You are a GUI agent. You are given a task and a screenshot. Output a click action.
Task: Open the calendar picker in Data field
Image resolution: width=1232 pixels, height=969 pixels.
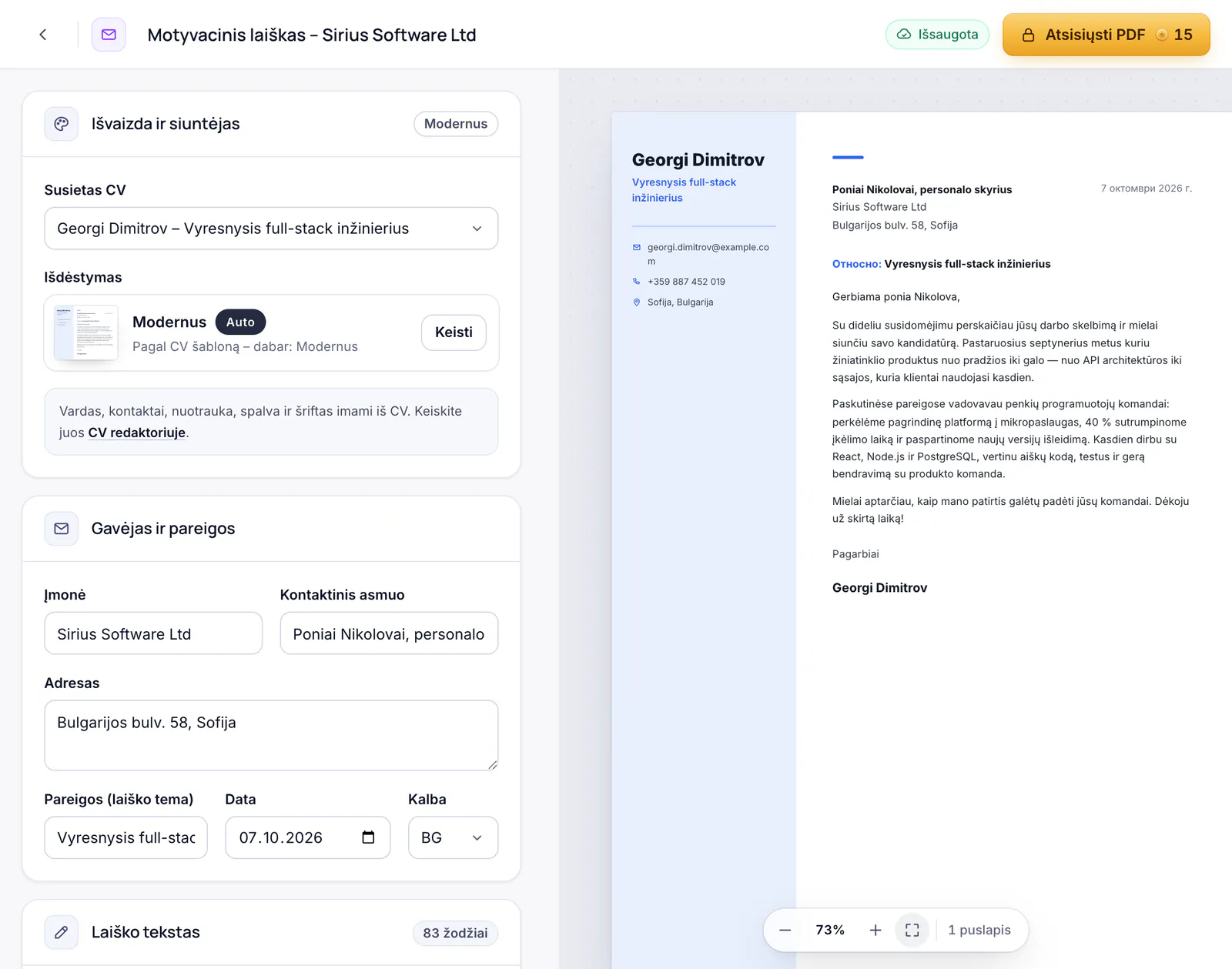click(x=368, y=837)
